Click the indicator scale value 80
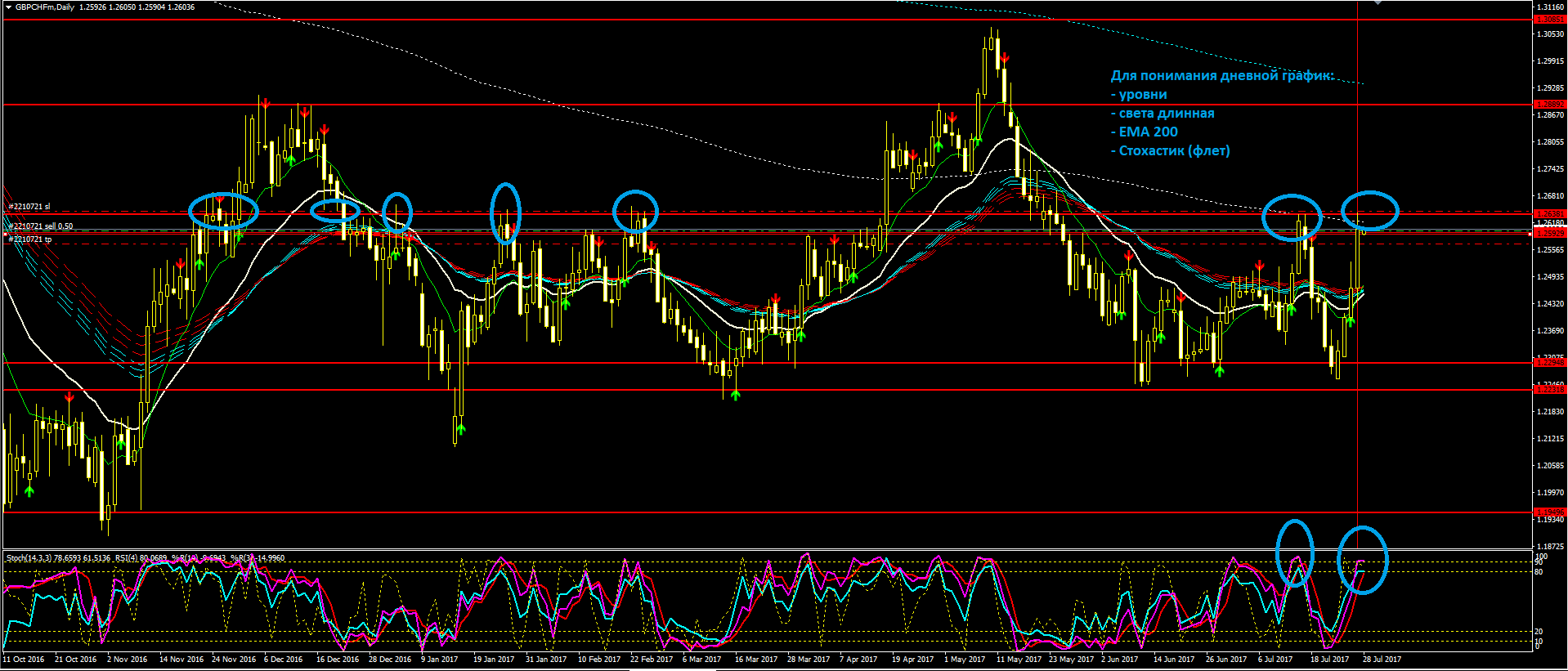Screen dimensions: 1568x671 pyautogui.click(x=1539, y=571)
